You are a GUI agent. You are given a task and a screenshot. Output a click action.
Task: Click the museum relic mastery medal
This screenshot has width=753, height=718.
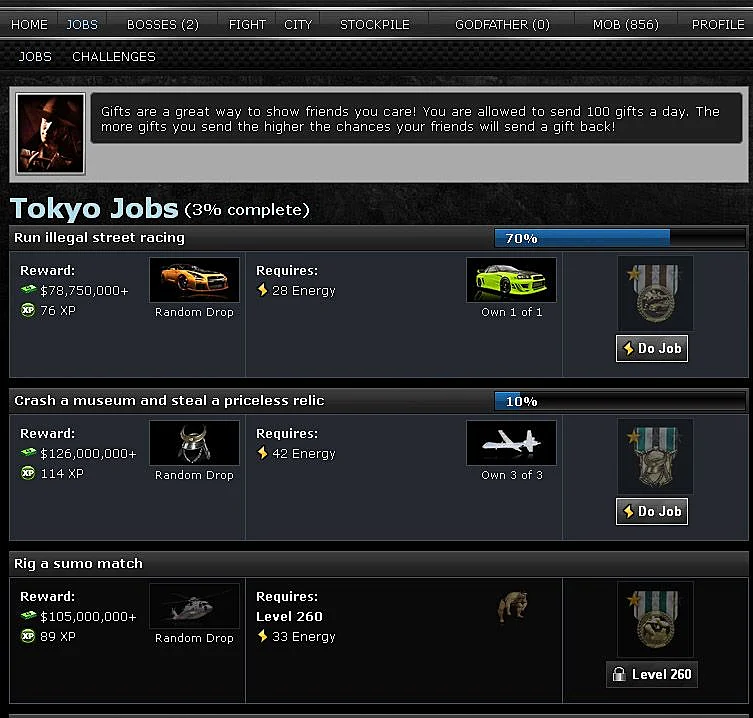coord(655,456)
